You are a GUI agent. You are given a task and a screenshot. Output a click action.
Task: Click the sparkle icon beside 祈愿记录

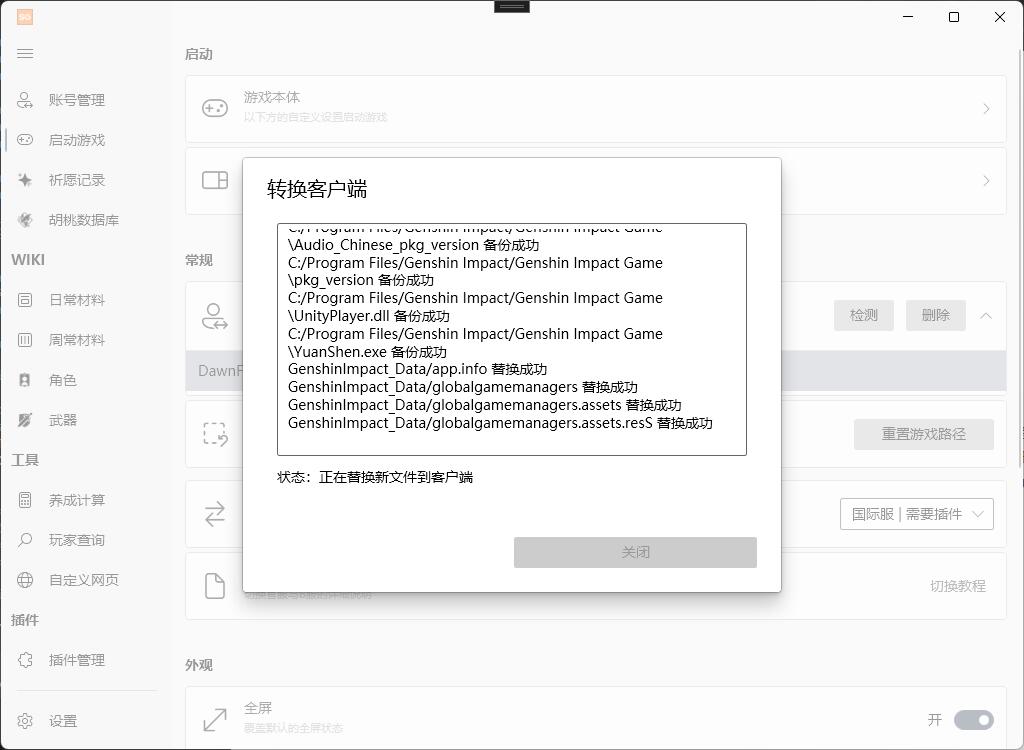tap(25, 180)
